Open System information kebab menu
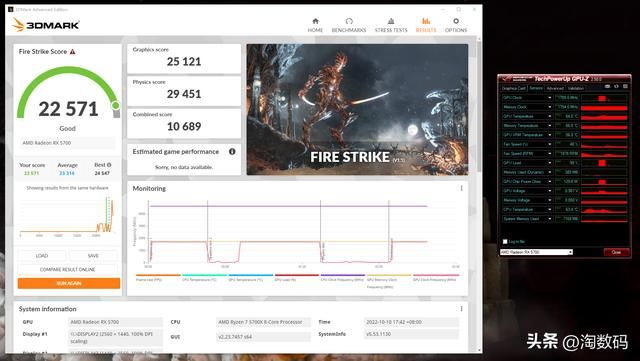This screenshot has width=640, height=361. (x=461, y=309)
